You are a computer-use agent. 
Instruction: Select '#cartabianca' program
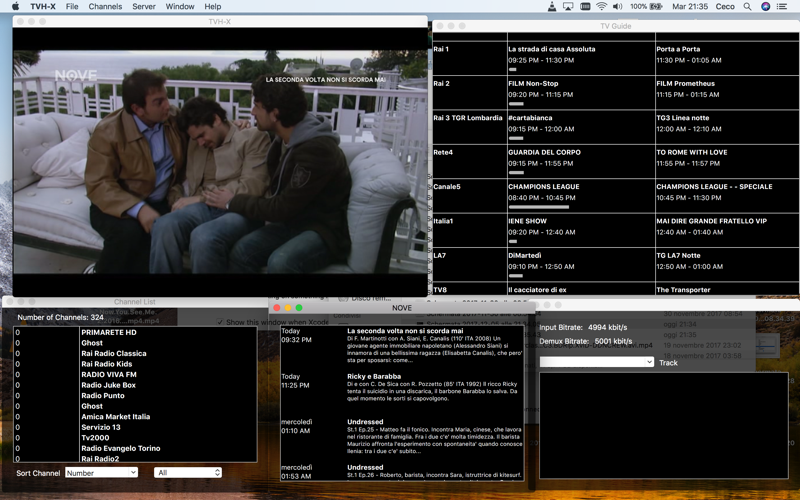530,118
